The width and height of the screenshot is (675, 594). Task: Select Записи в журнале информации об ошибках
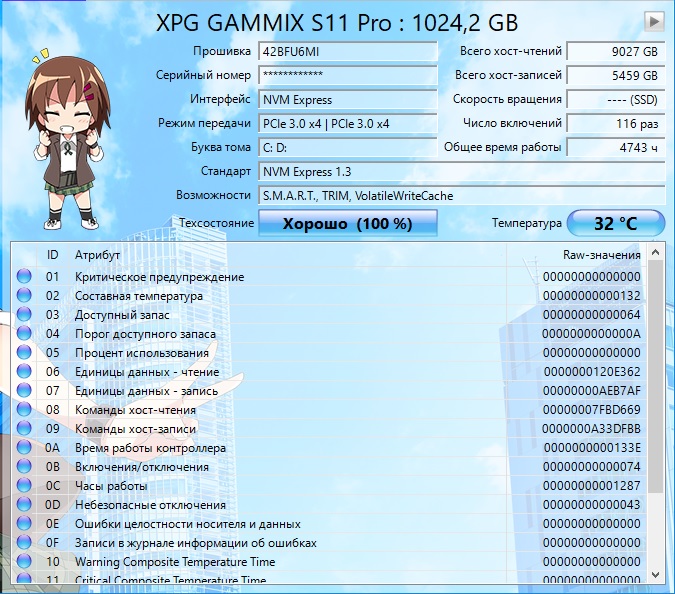(195, 543)
